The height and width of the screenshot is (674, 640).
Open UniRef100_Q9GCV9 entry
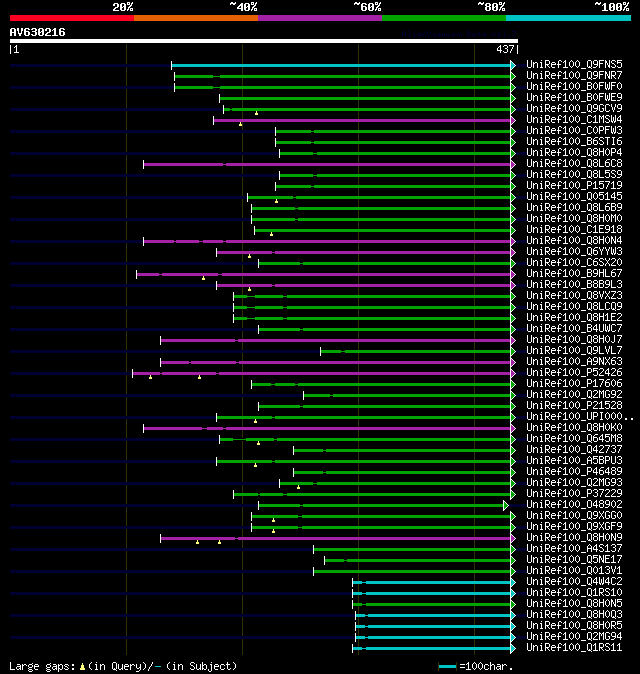(574, 108)
